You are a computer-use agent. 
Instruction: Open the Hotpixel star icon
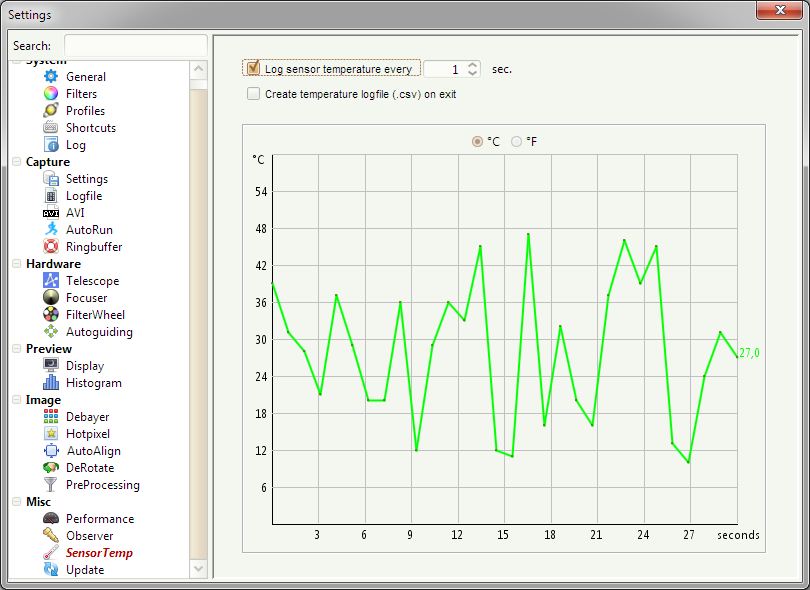point(51,433)
